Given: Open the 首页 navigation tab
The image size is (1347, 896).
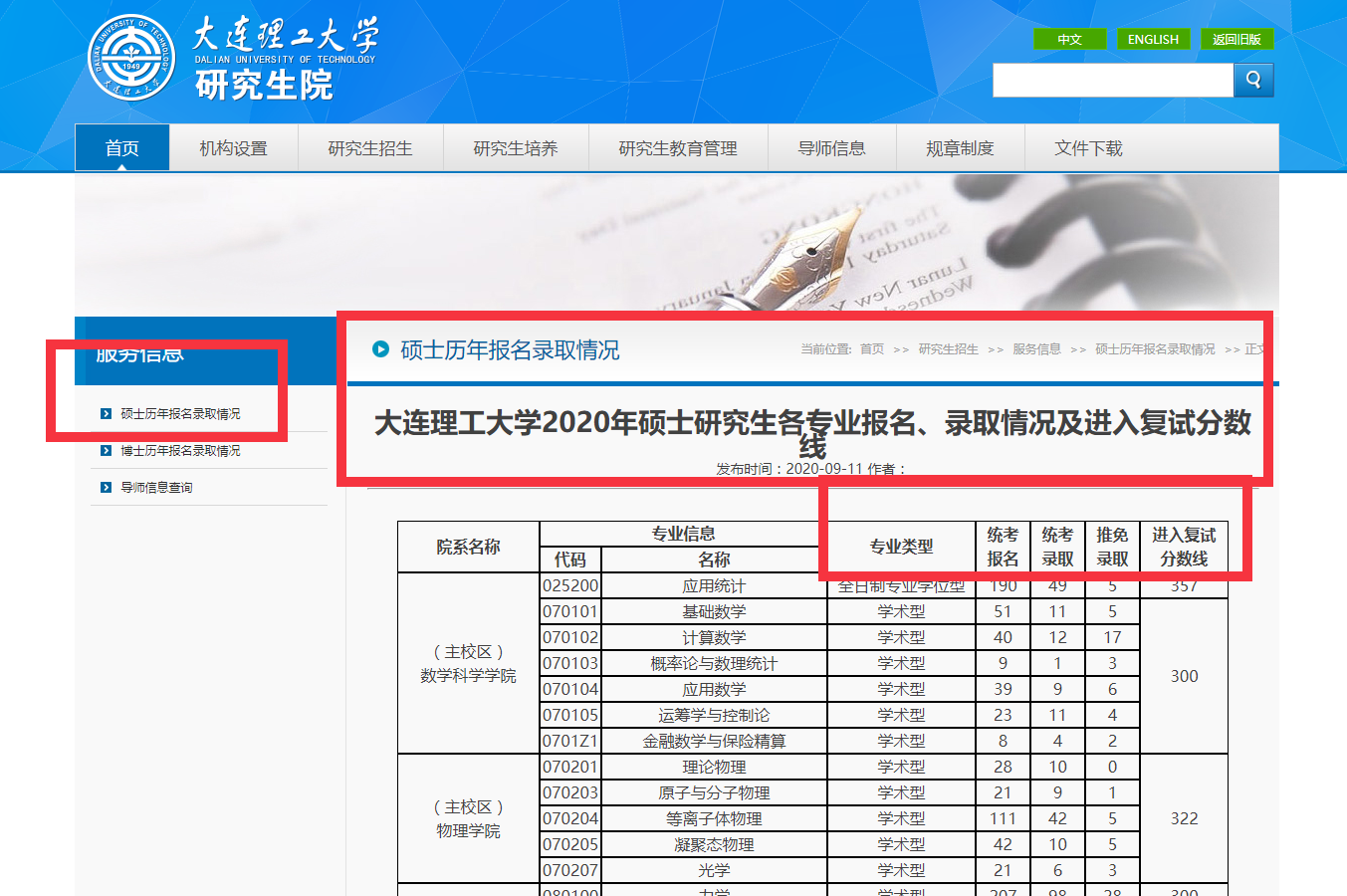Looking at the screenshot, I should coord(122,148).
